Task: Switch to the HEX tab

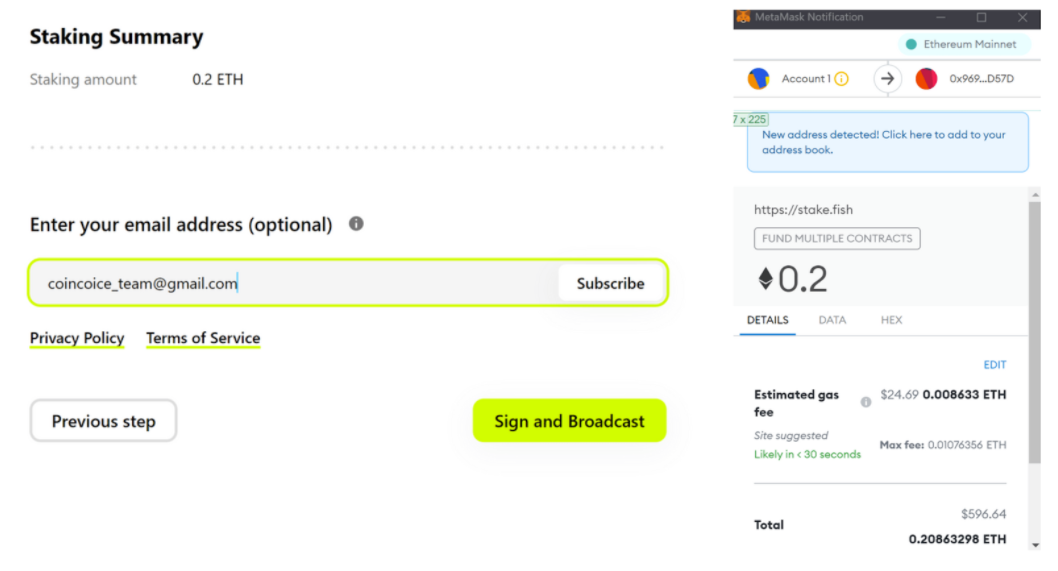Action: click(891, 320)
